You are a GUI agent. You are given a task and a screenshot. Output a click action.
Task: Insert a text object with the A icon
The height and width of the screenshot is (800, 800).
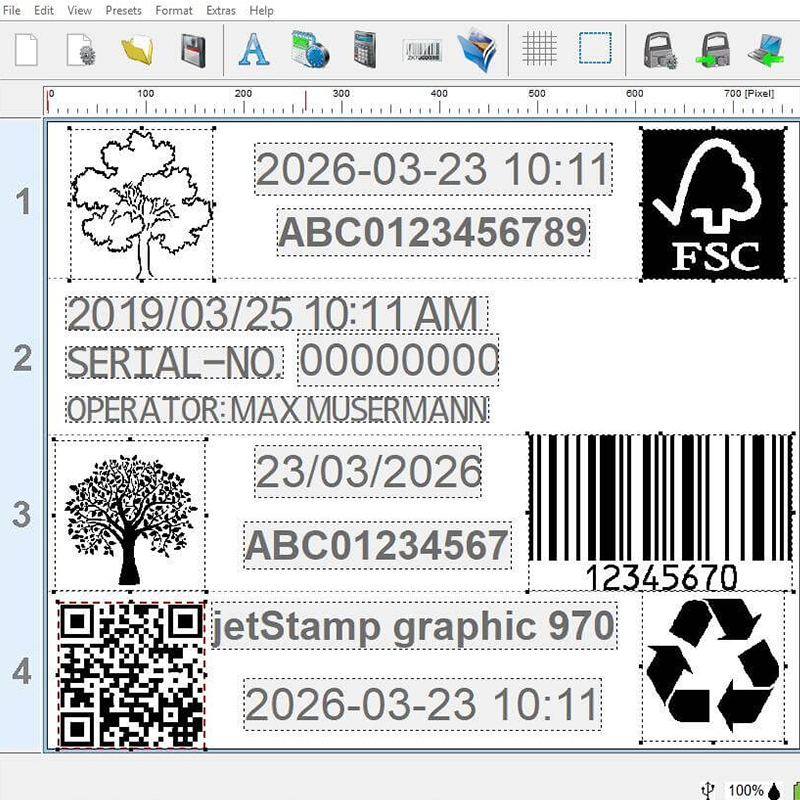click(x=254, y=49)
